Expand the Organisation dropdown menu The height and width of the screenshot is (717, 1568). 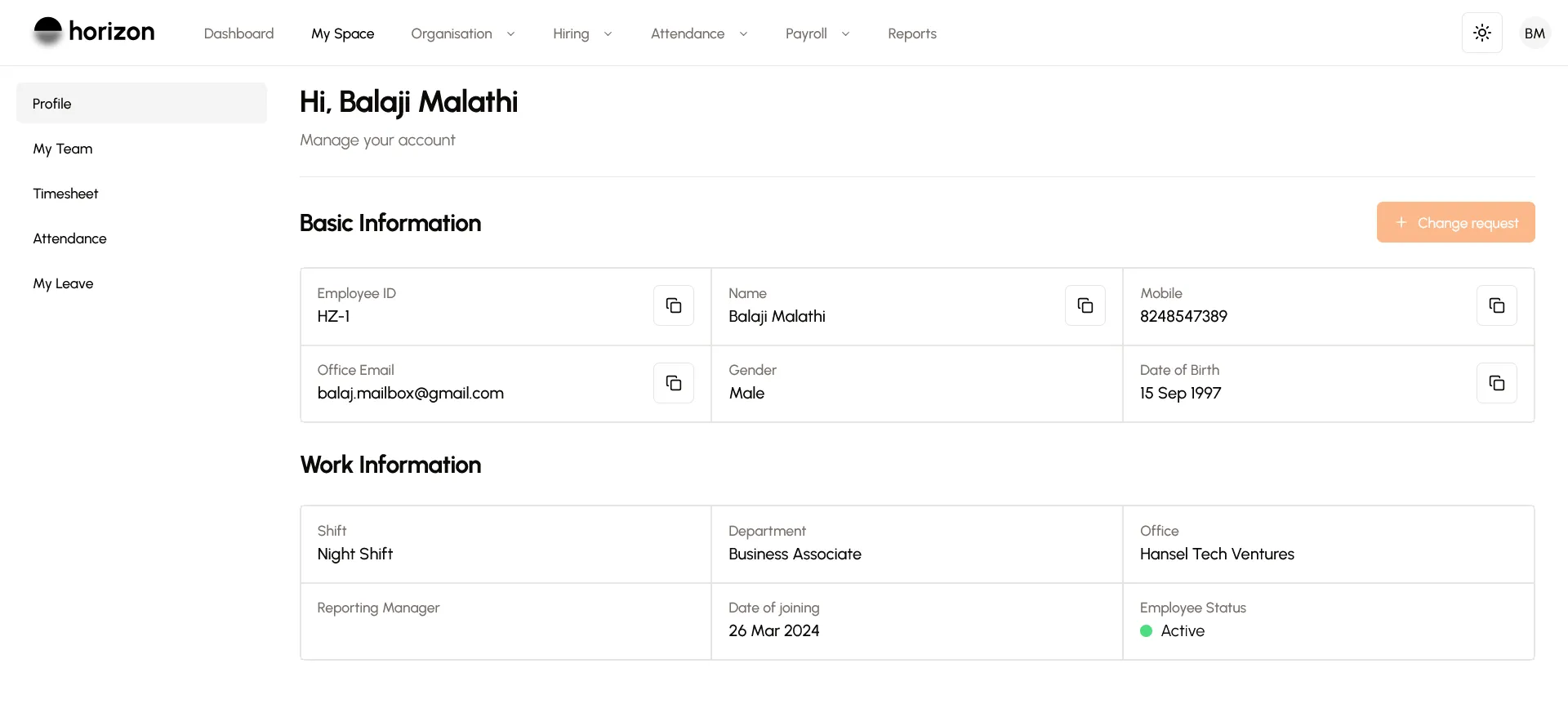463,33
